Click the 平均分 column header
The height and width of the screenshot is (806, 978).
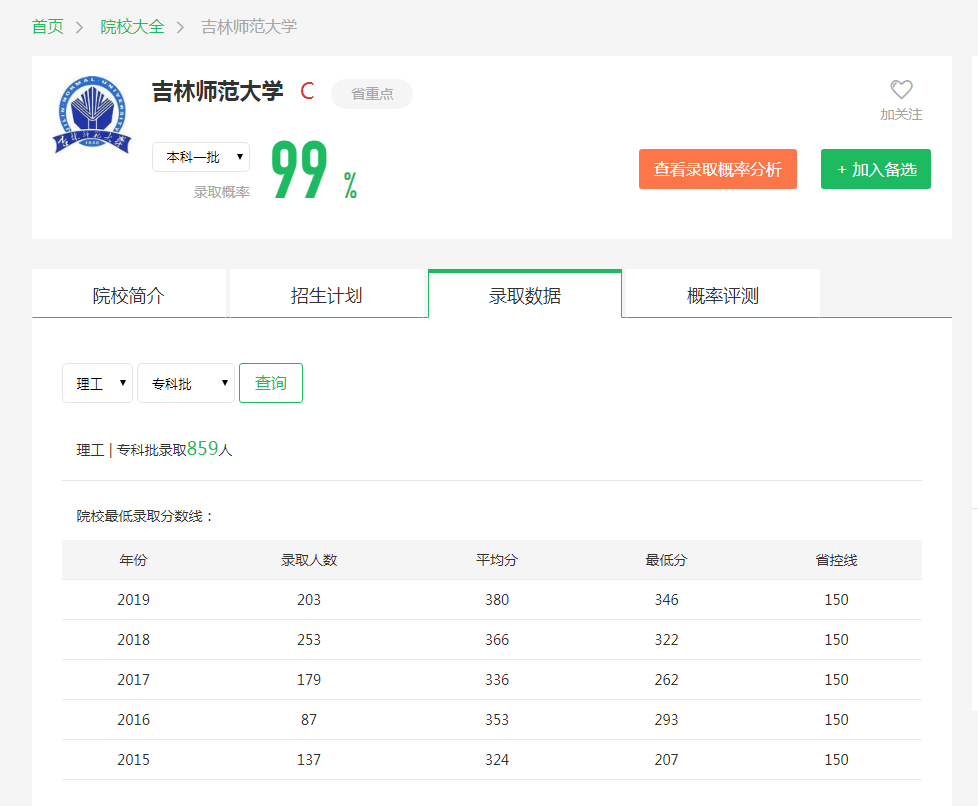tap(496, 560)
